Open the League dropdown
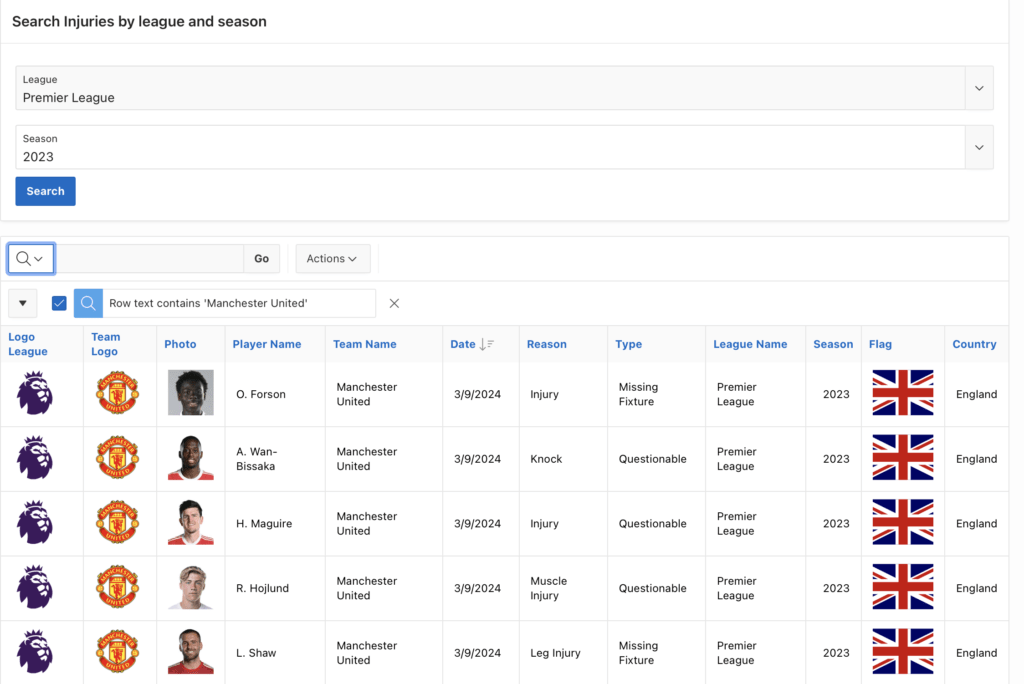 coord(979,88)
